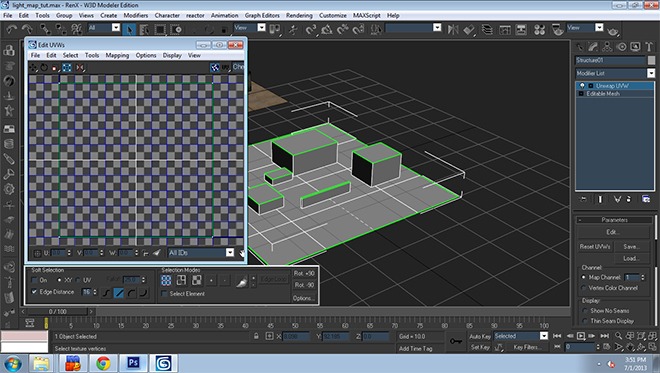Select Edge sub-object selection mode

[x=181, y=280]
